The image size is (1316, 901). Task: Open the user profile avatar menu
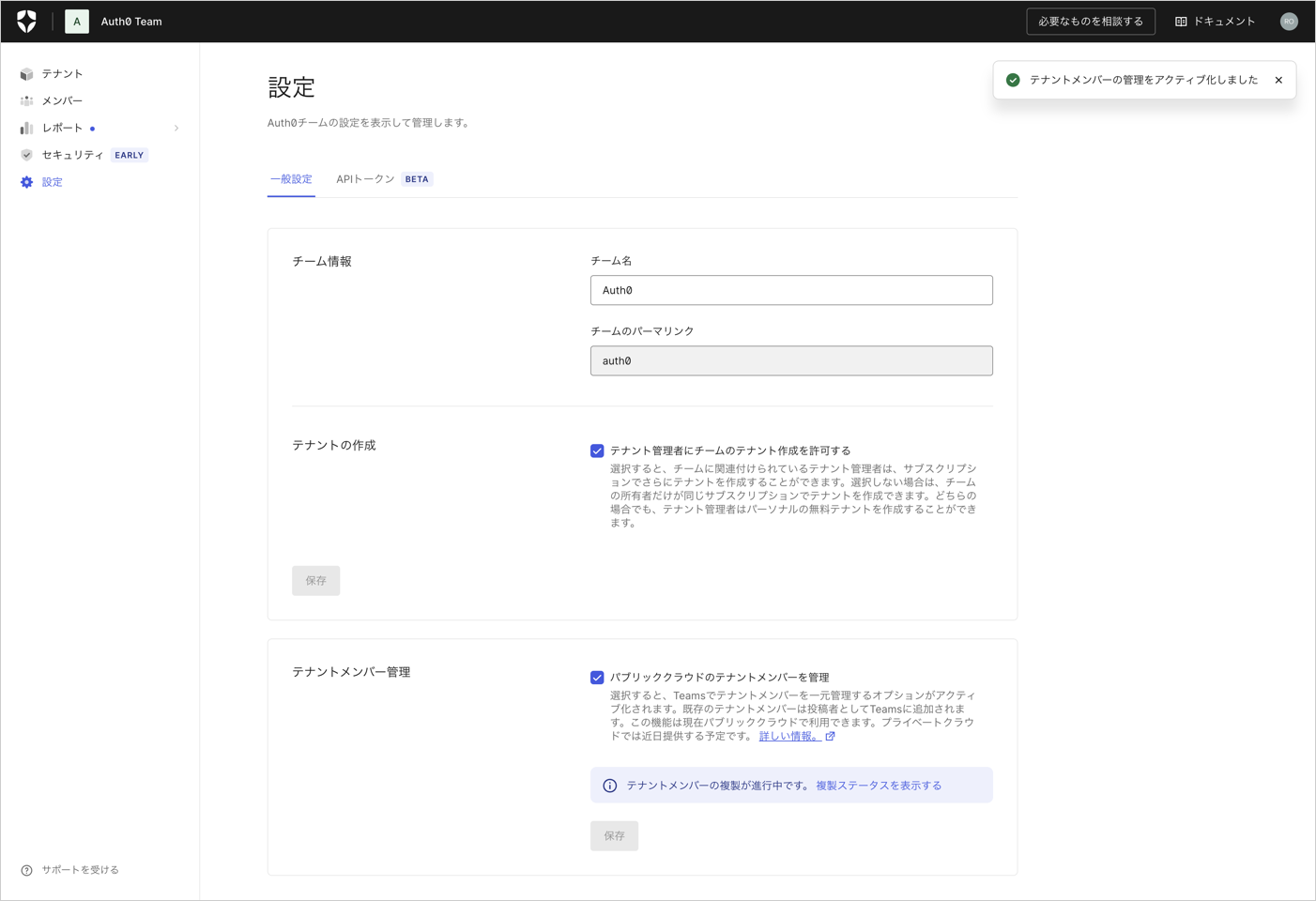pos(1289,22)
